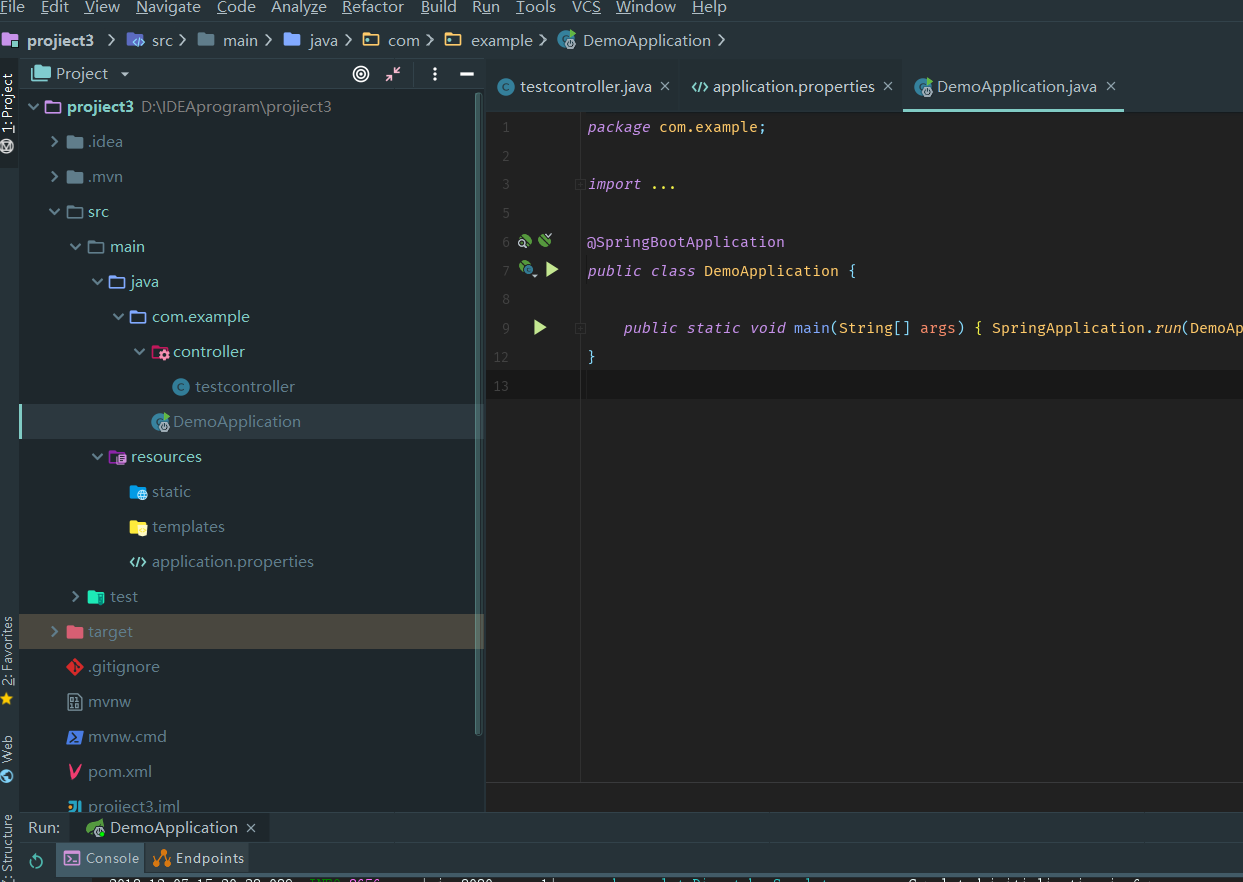1243x882 pixels.
Task: Click the static folder icon
Action: [x=138, y=491]
